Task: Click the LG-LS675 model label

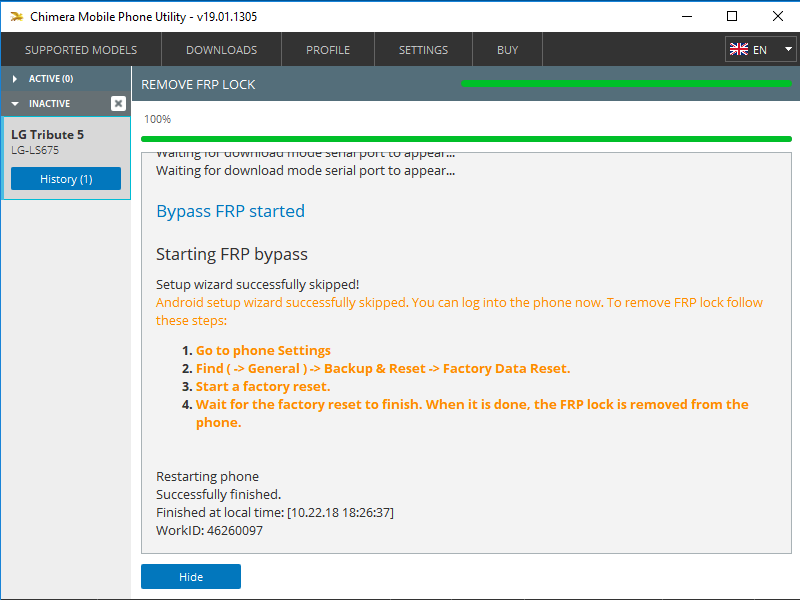Action: pyautogui.click(x=35, y=150)
